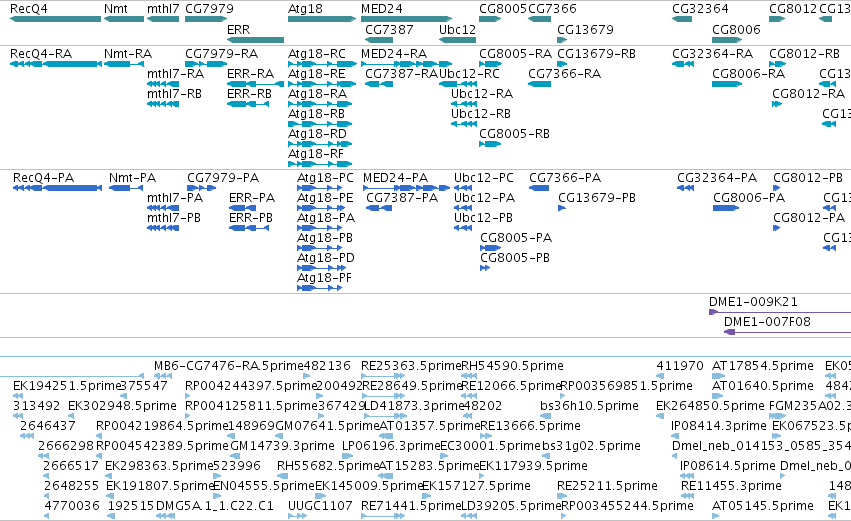Click EST RE25211.5prime

click(562, 496)
